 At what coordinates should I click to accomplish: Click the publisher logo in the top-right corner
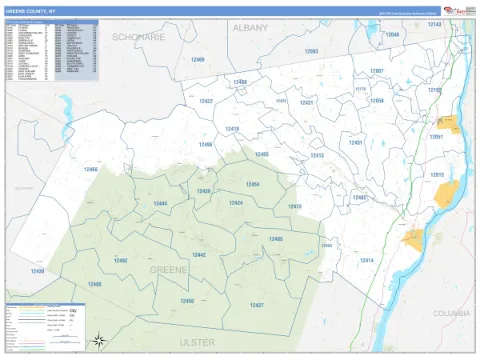[459, 11]
